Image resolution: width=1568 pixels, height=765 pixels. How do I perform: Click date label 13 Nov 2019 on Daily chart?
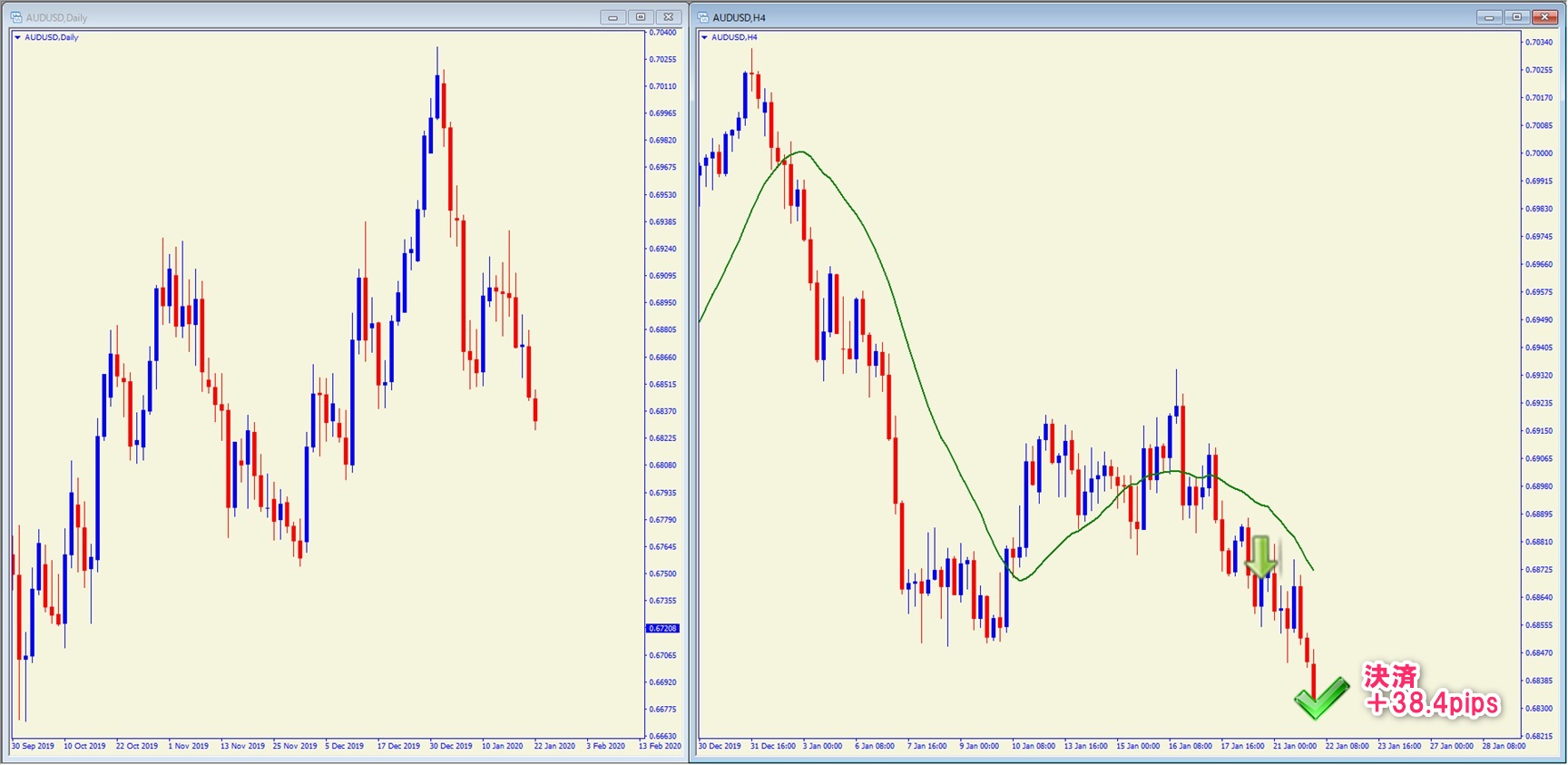pos(242,746)
